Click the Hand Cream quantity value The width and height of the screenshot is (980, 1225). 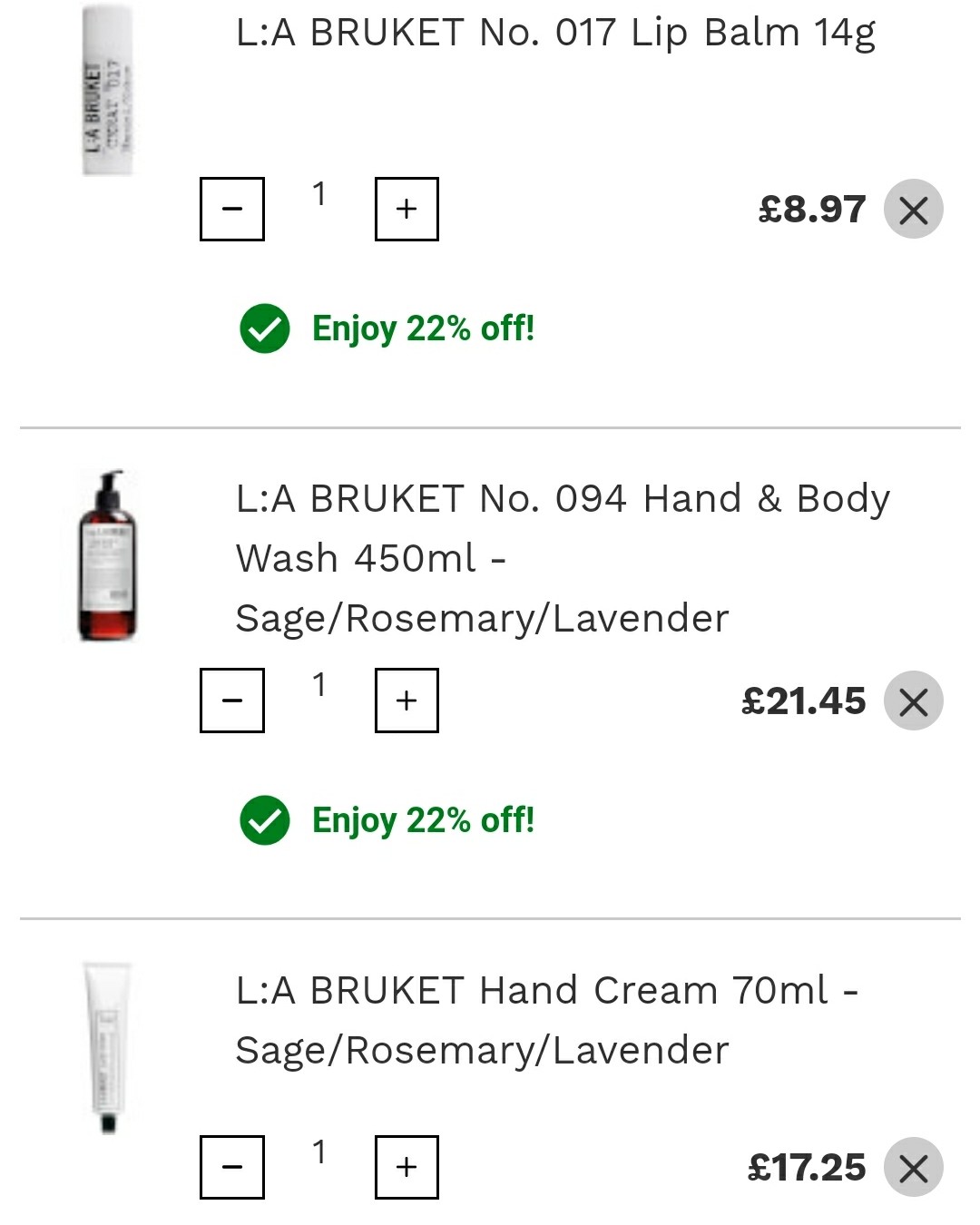click(319, 1152)
